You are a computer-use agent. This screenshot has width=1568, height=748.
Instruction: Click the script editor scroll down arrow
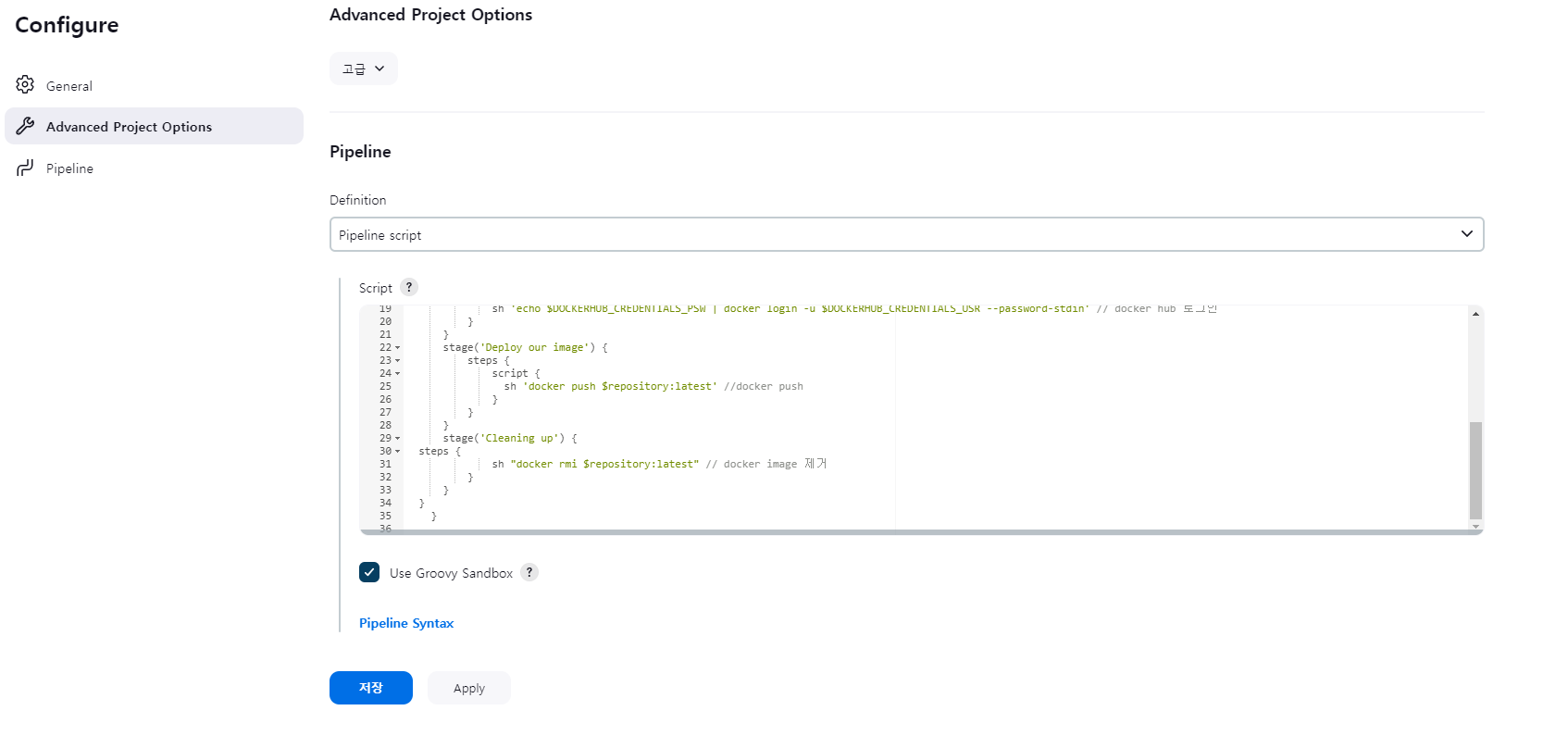point(1475,526)
